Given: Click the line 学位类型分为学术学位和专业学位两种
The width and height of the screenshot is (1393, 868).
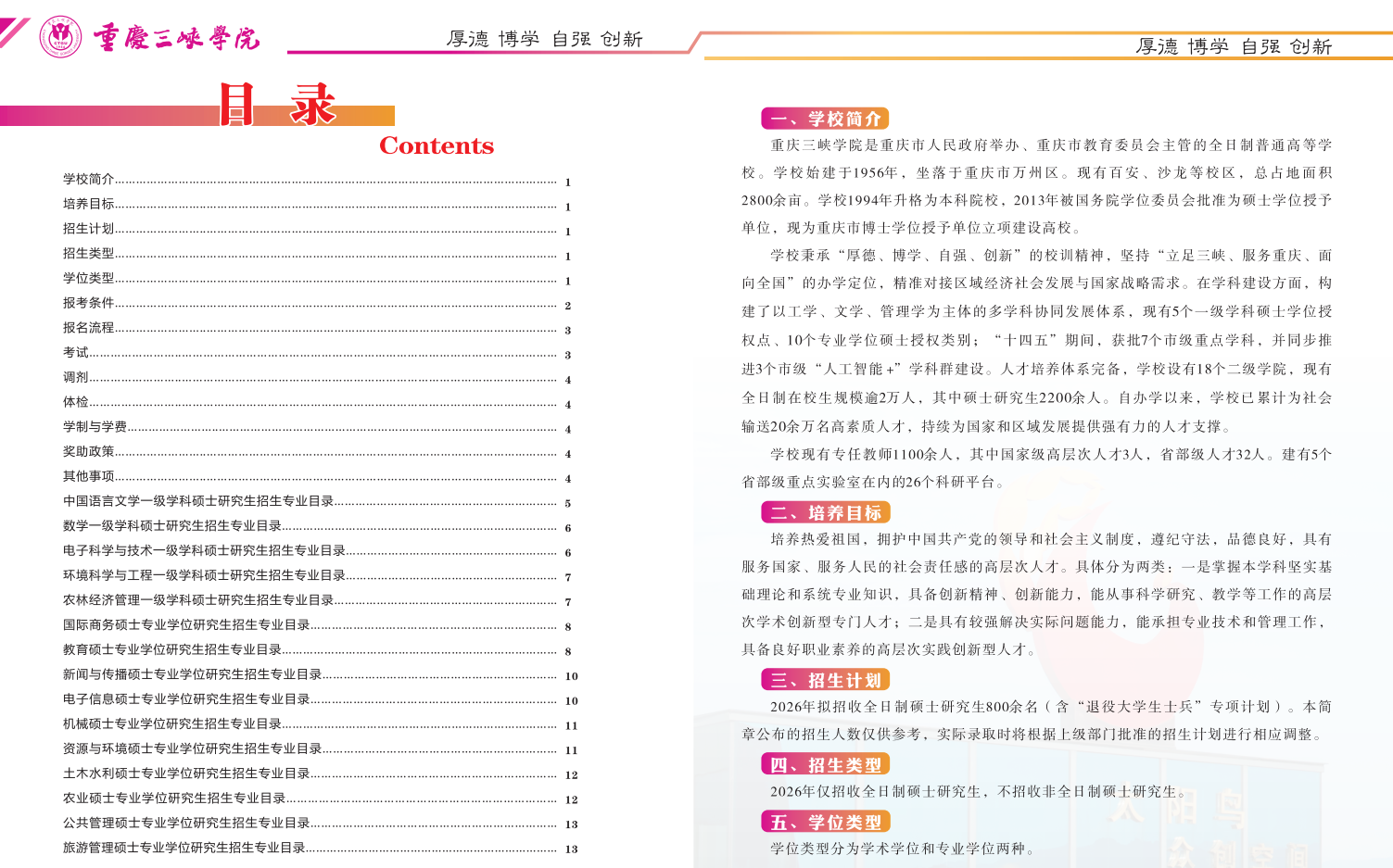Looking at the screenshot, I should (903, 849).
